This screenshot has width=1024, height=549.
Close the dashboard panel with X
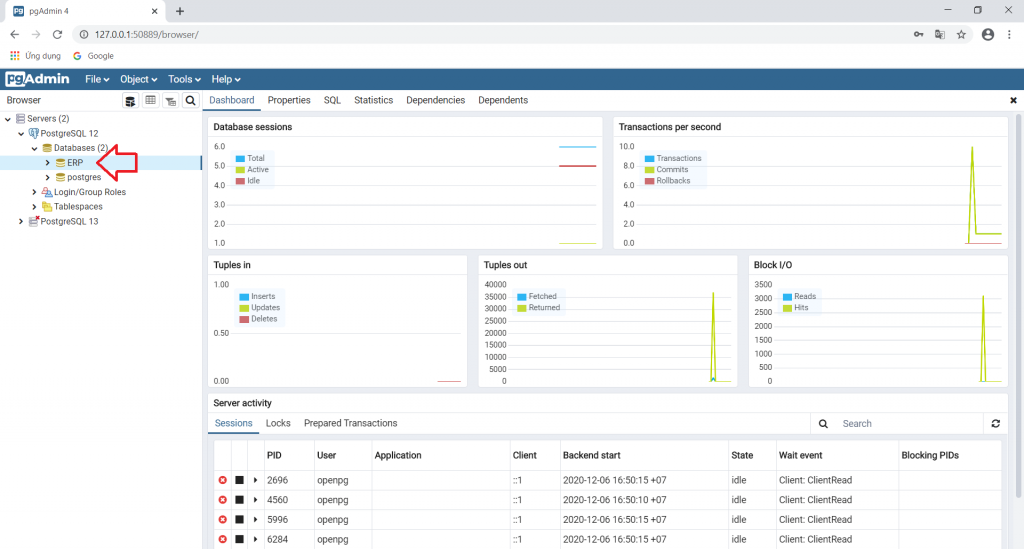pos(1013,101)
